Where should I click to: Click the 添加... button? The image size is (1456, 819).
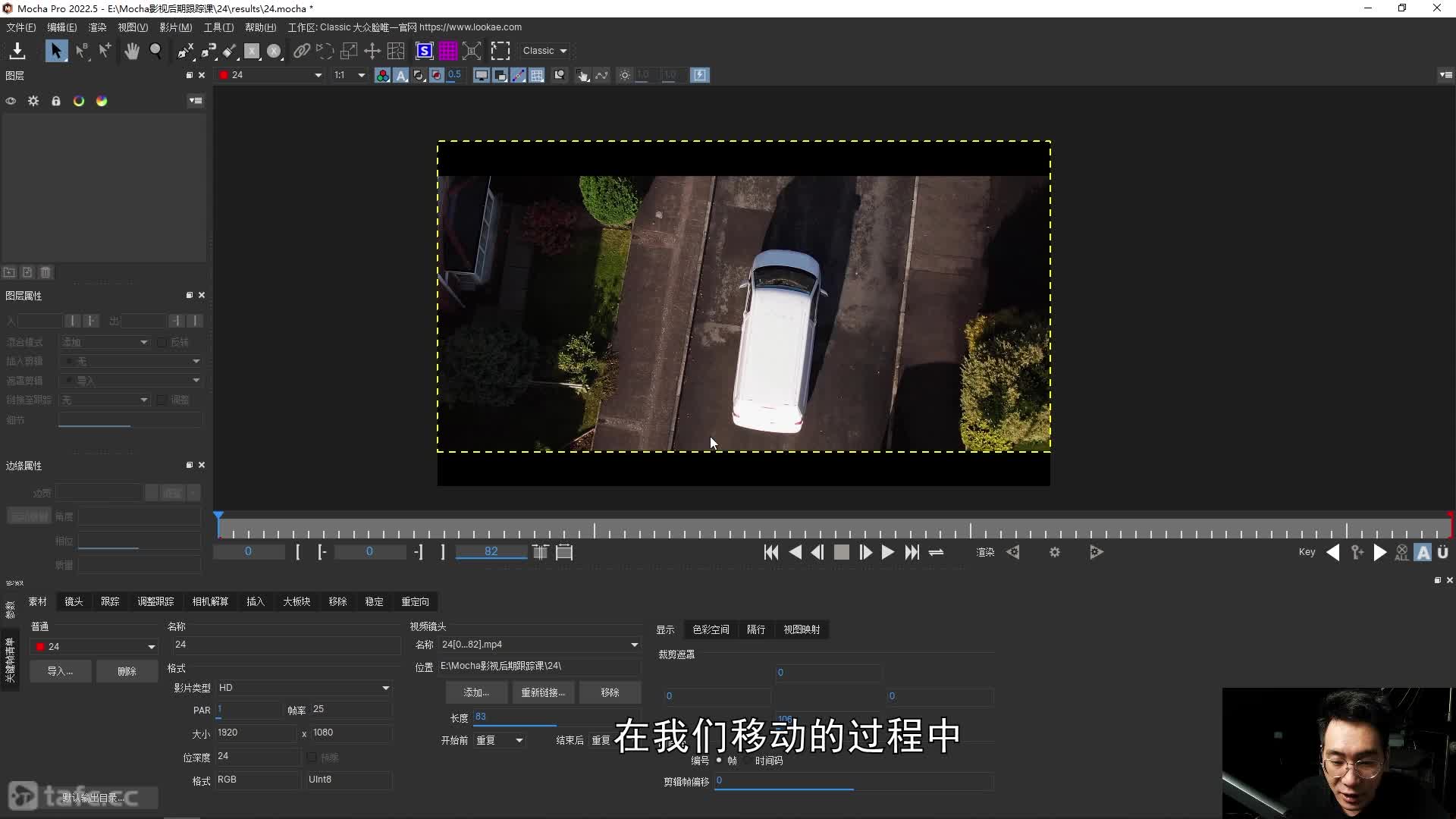pyautogui.click(x=476, y=692)
